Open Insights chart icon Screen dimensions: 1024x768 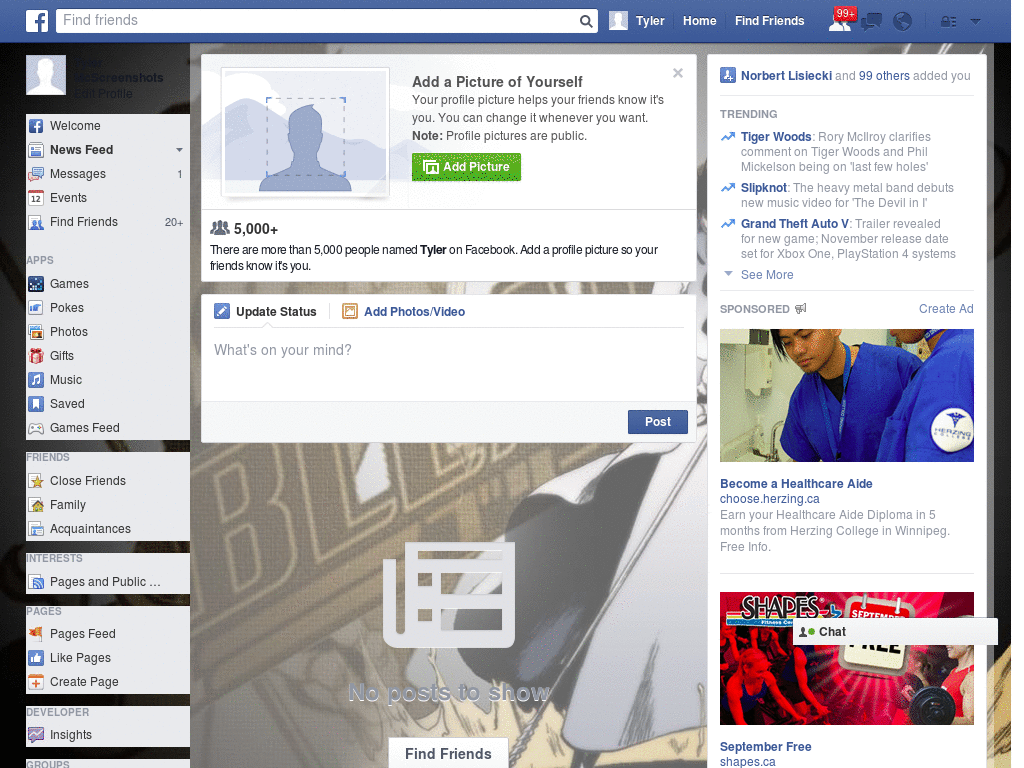pos(36,735)
